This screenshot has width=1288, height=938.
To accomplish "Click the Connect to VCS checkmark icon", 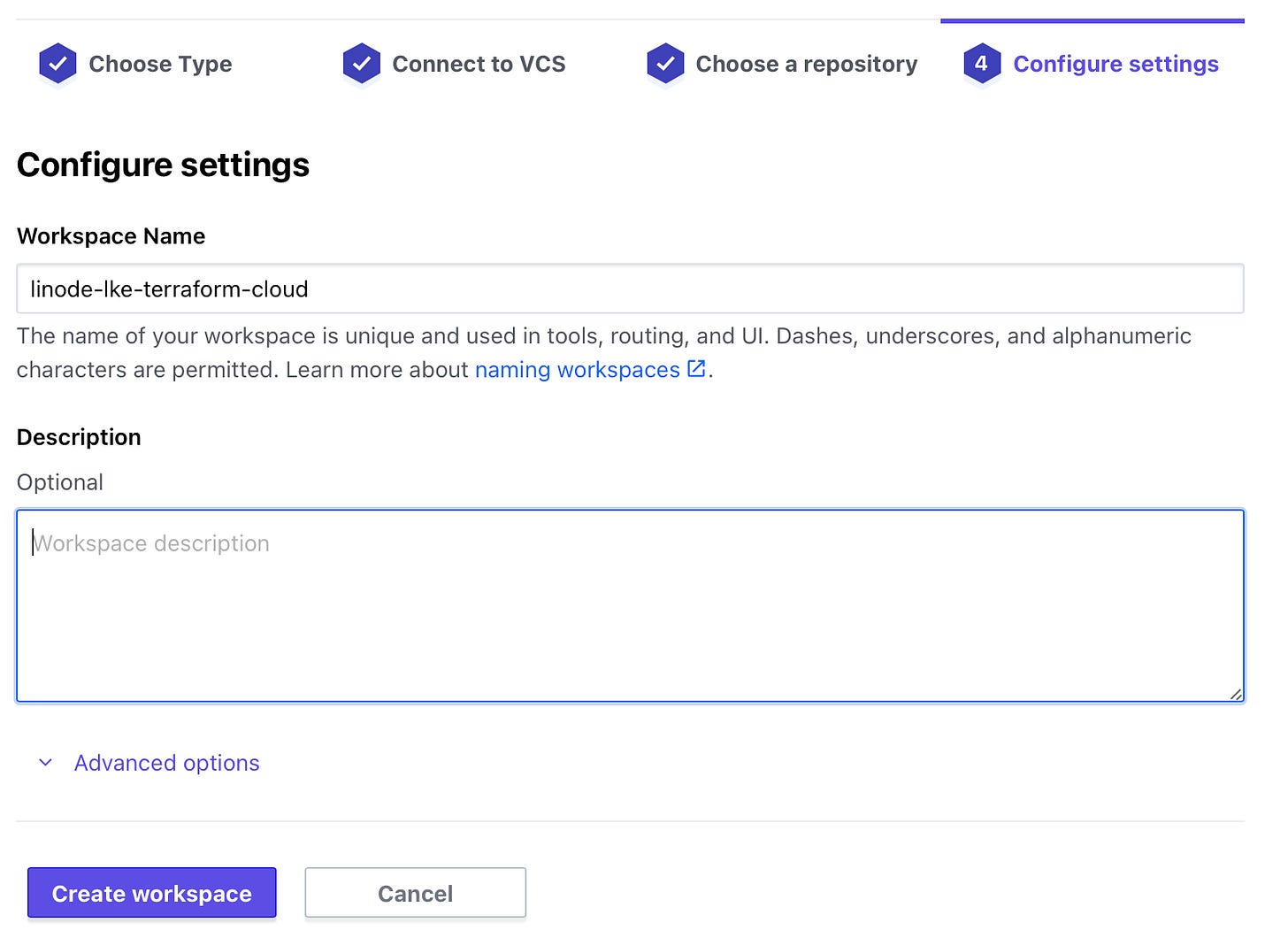I will (361, 64).
